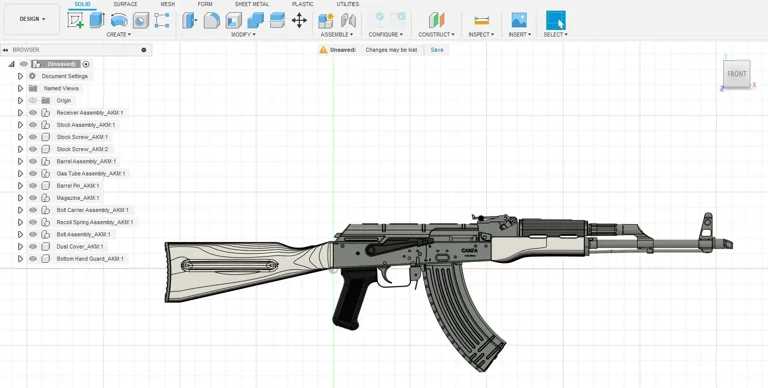
Task: Hide Stock Assembly_AKM:1 with eye icon
Action: point(33,125)
